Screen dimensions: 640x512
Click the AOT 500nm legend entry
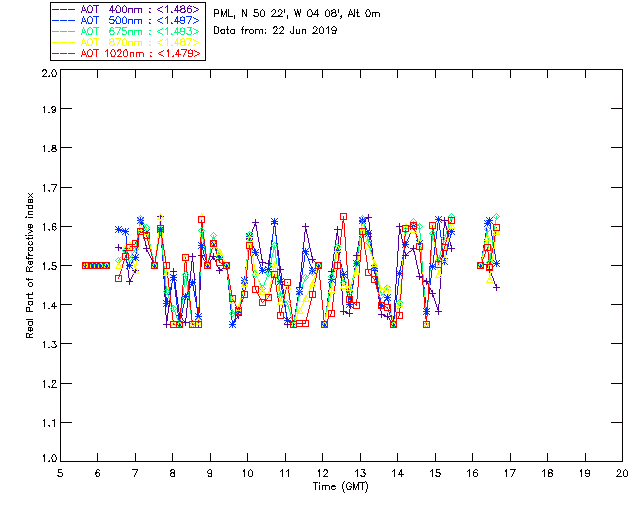(x=127, y=20)
